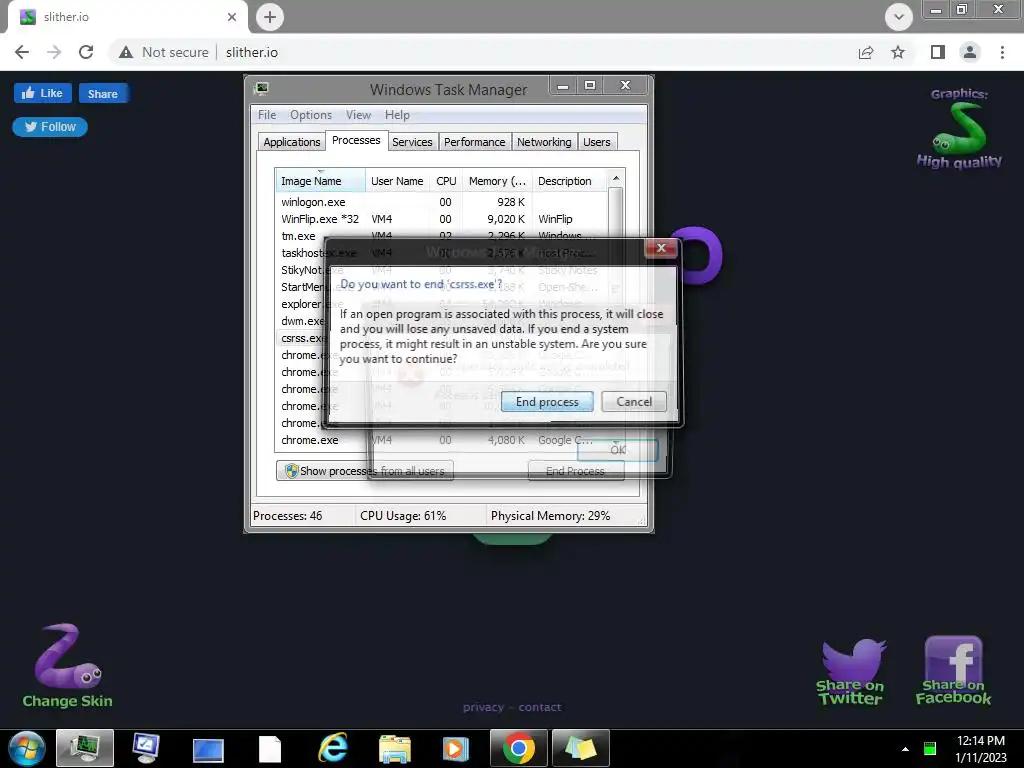The image size is (1024, 768).
Task: Click Show processes from all users button
Action: pos(364,471)
